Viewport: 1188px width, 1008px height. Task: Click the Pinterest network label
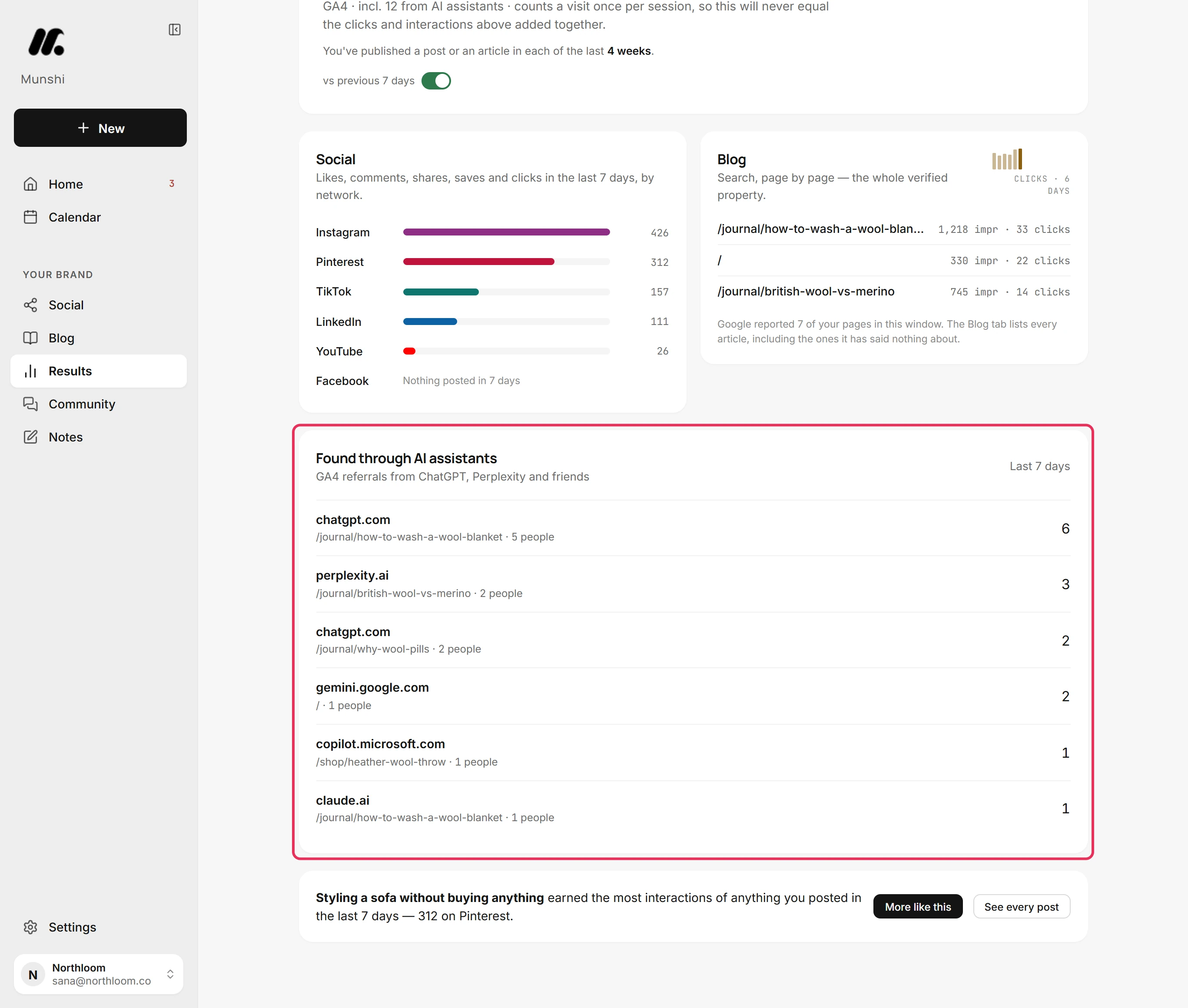point(339,262)
